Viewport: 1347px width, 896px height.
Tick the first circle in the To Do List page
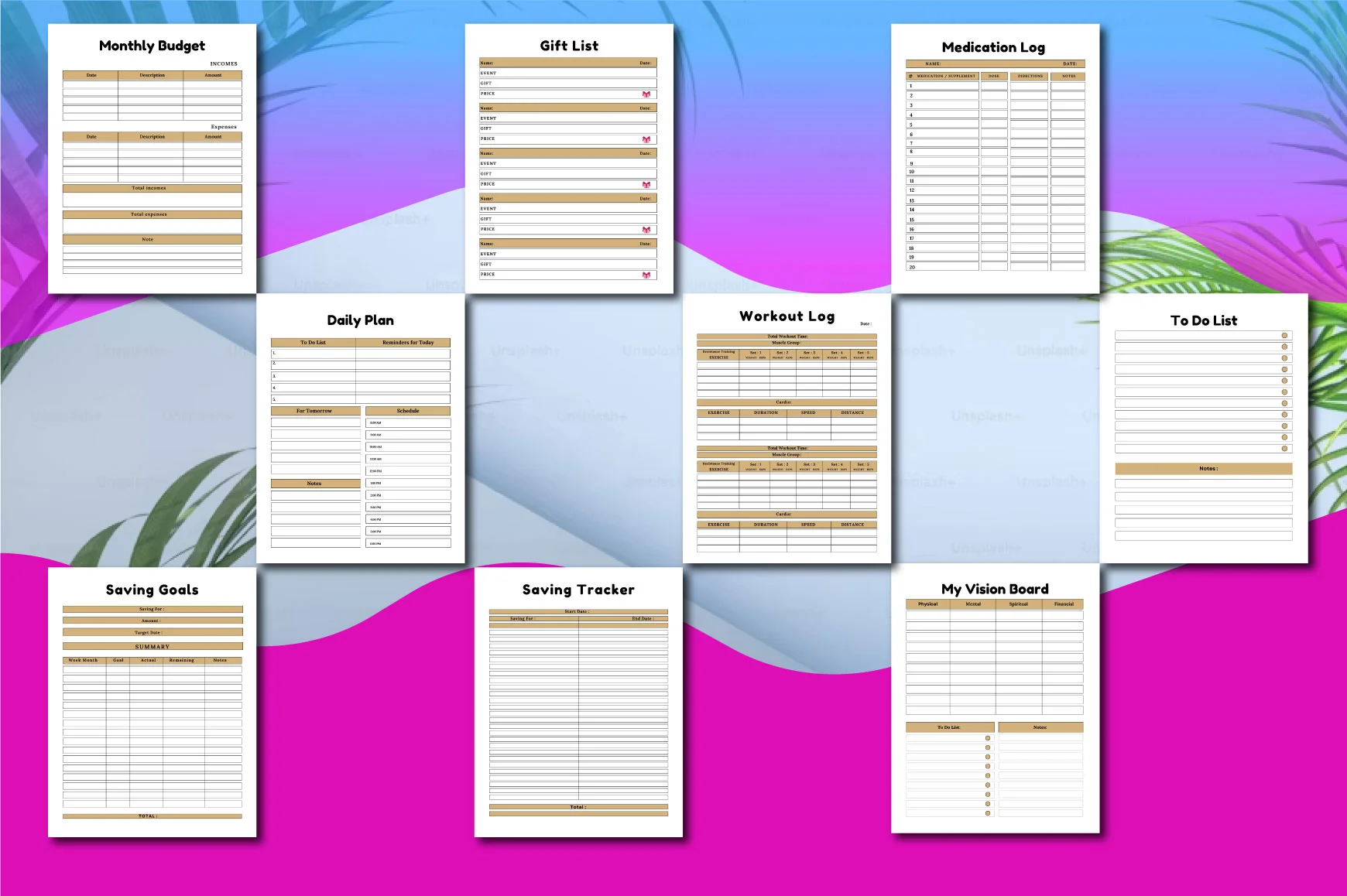(1284, 336)
